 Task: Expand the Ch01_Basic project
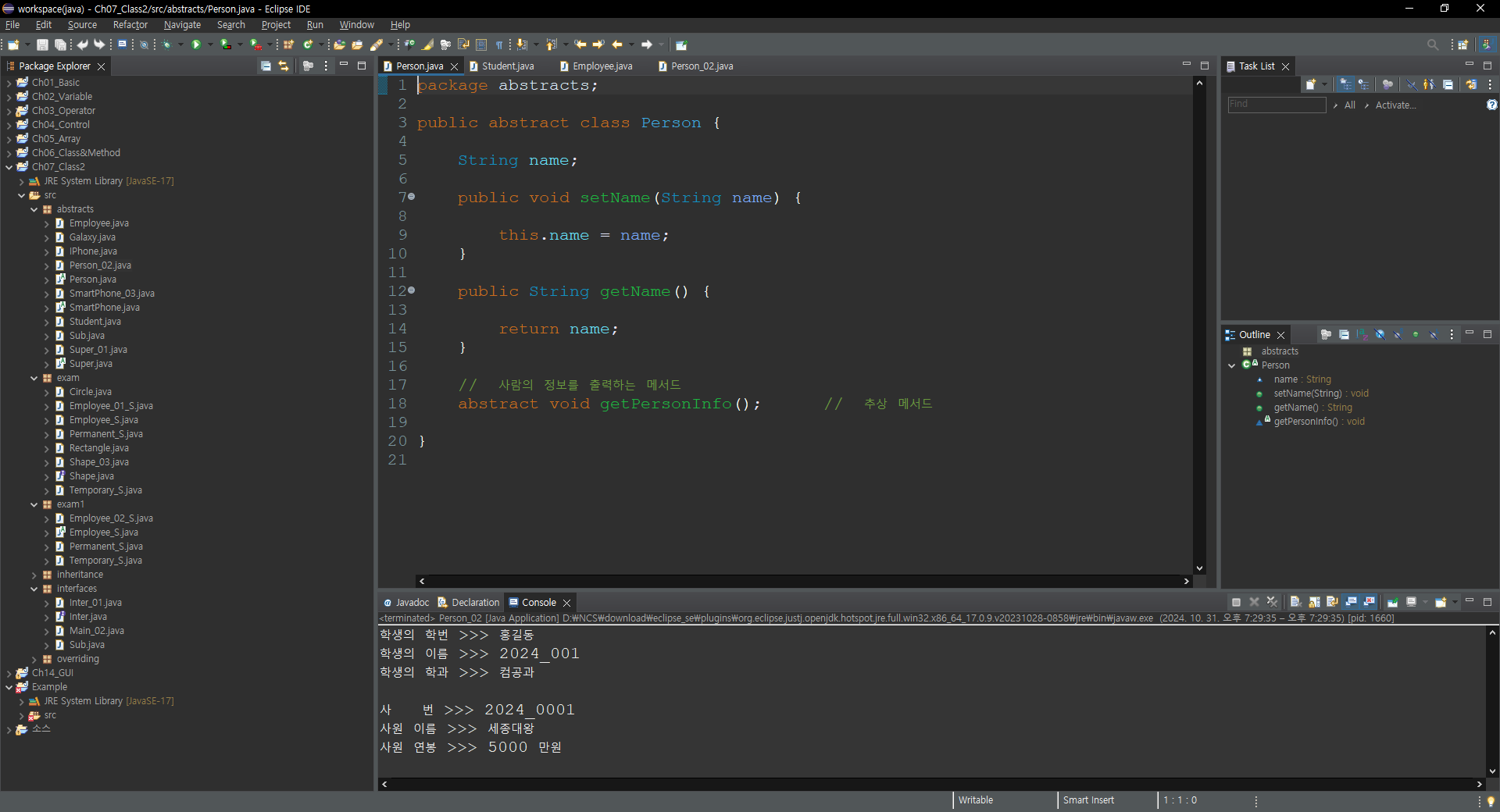coord(9,83)
